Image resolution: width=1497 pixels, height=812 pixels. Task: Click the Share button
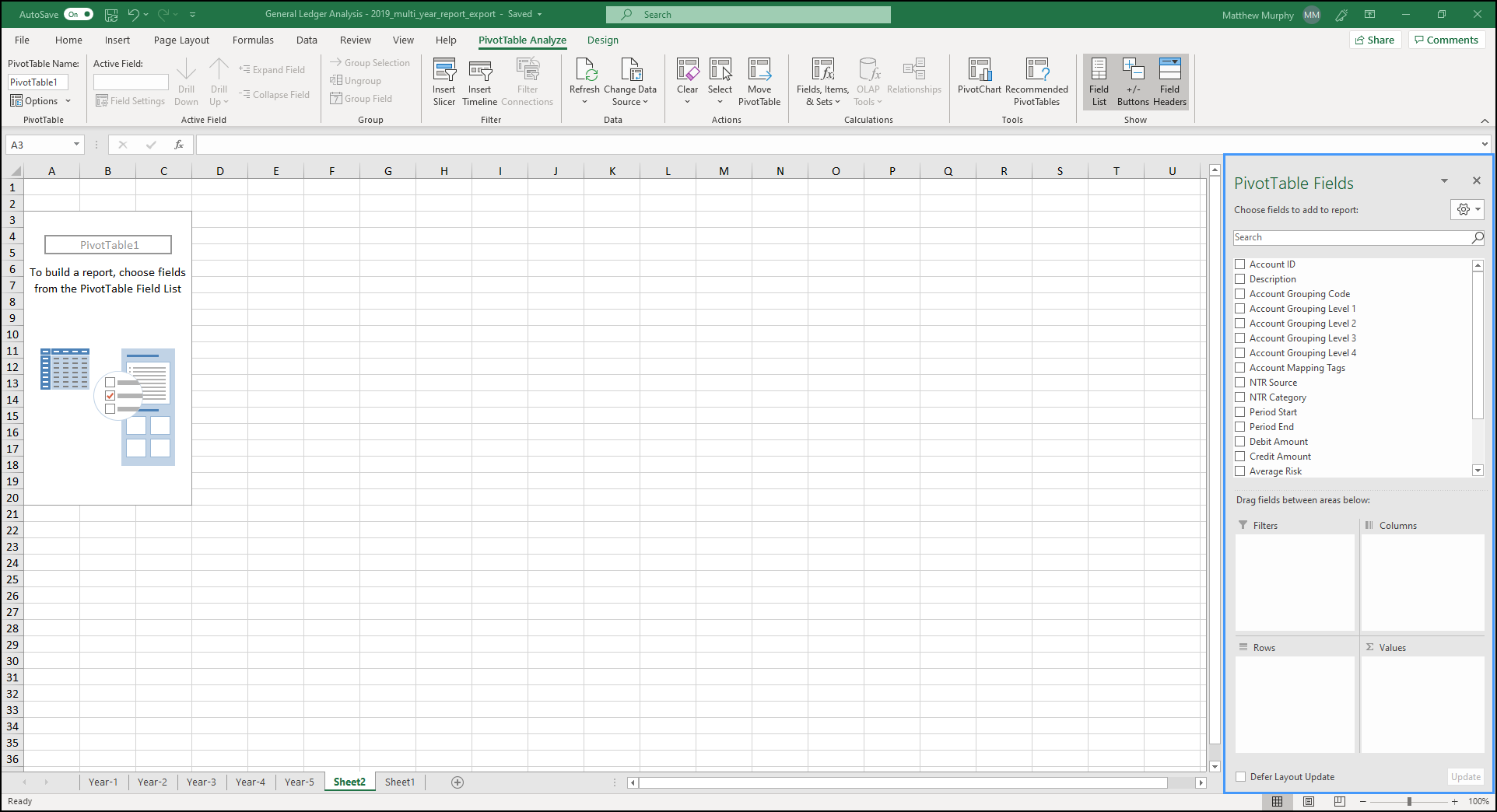click(x=1375, y=40)
